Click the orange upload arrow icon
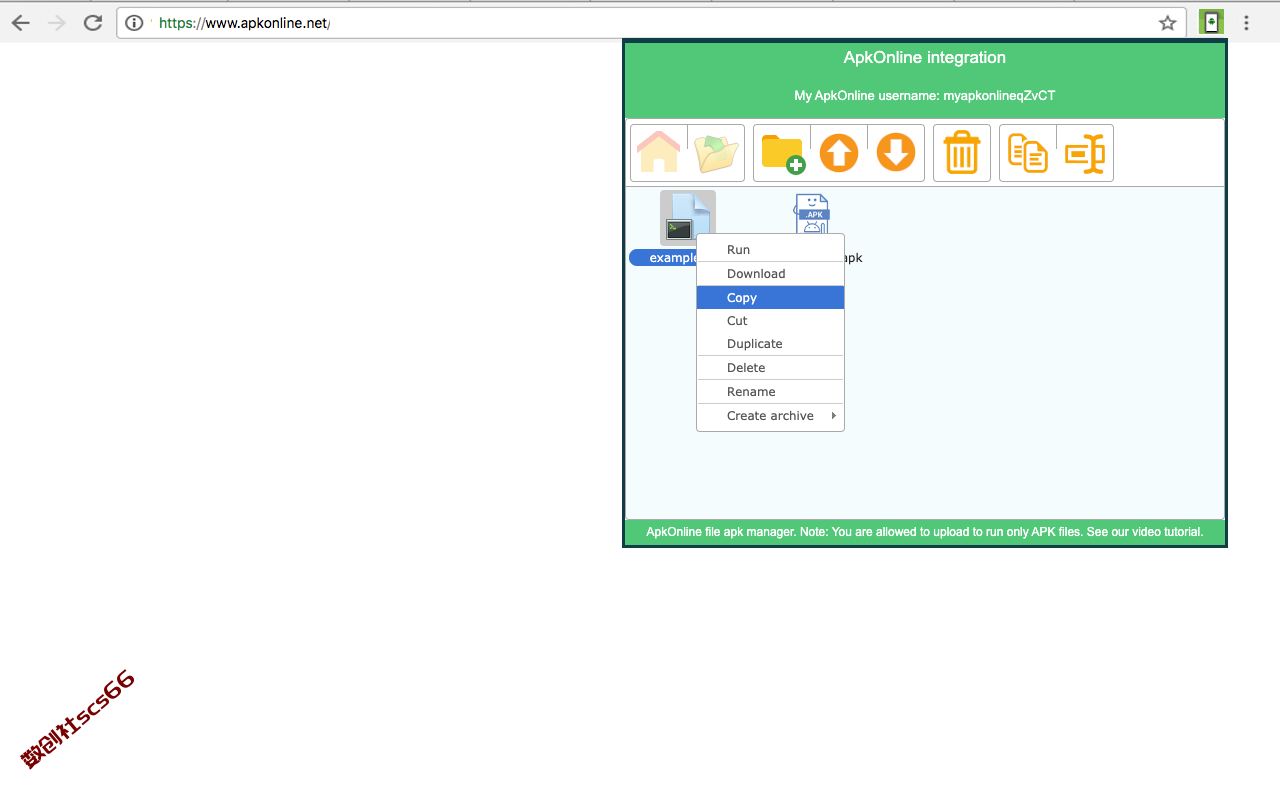1280x800 pixels. tap(839, 153)
